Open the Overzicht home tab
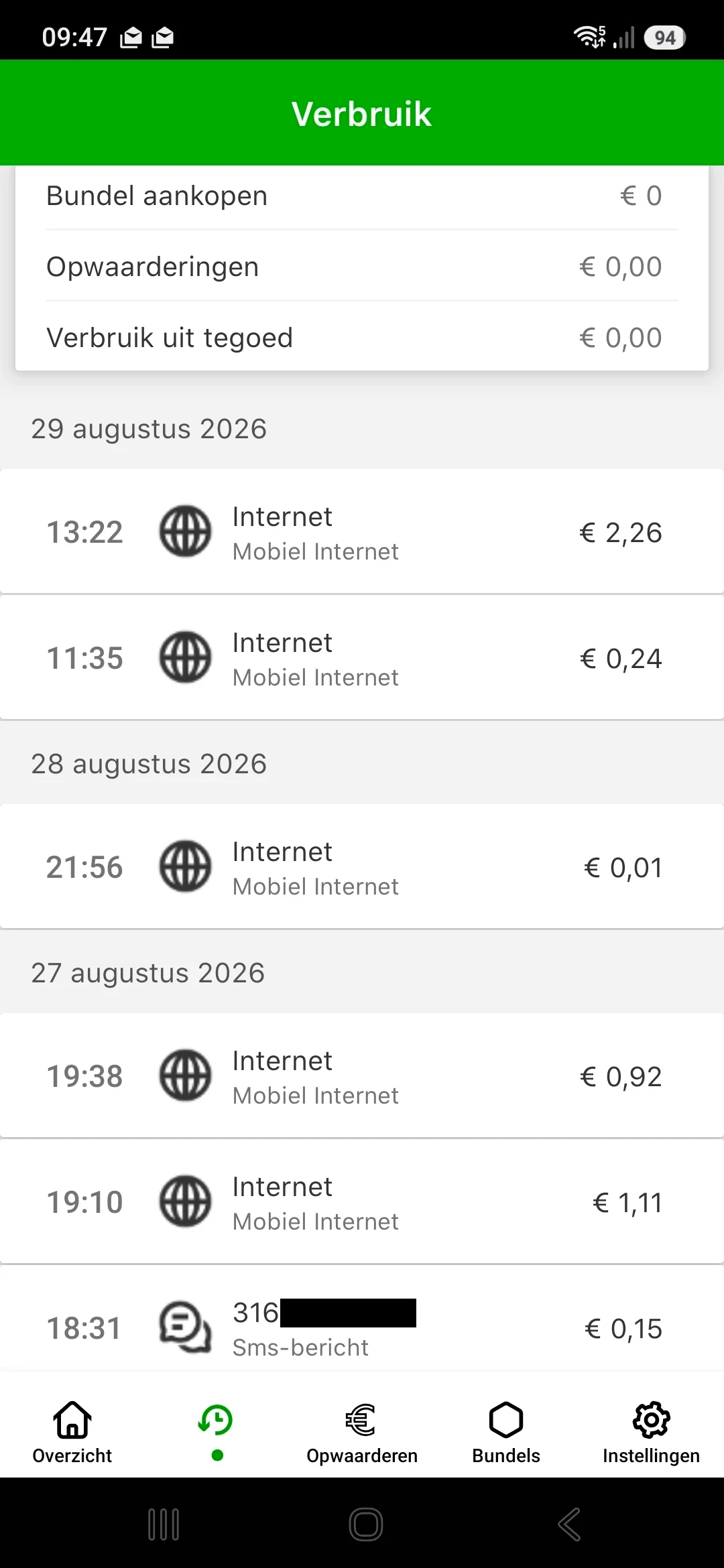The width and height of the screenshot is (724, 1568). pyautogui.click(x=72, y=1433)
